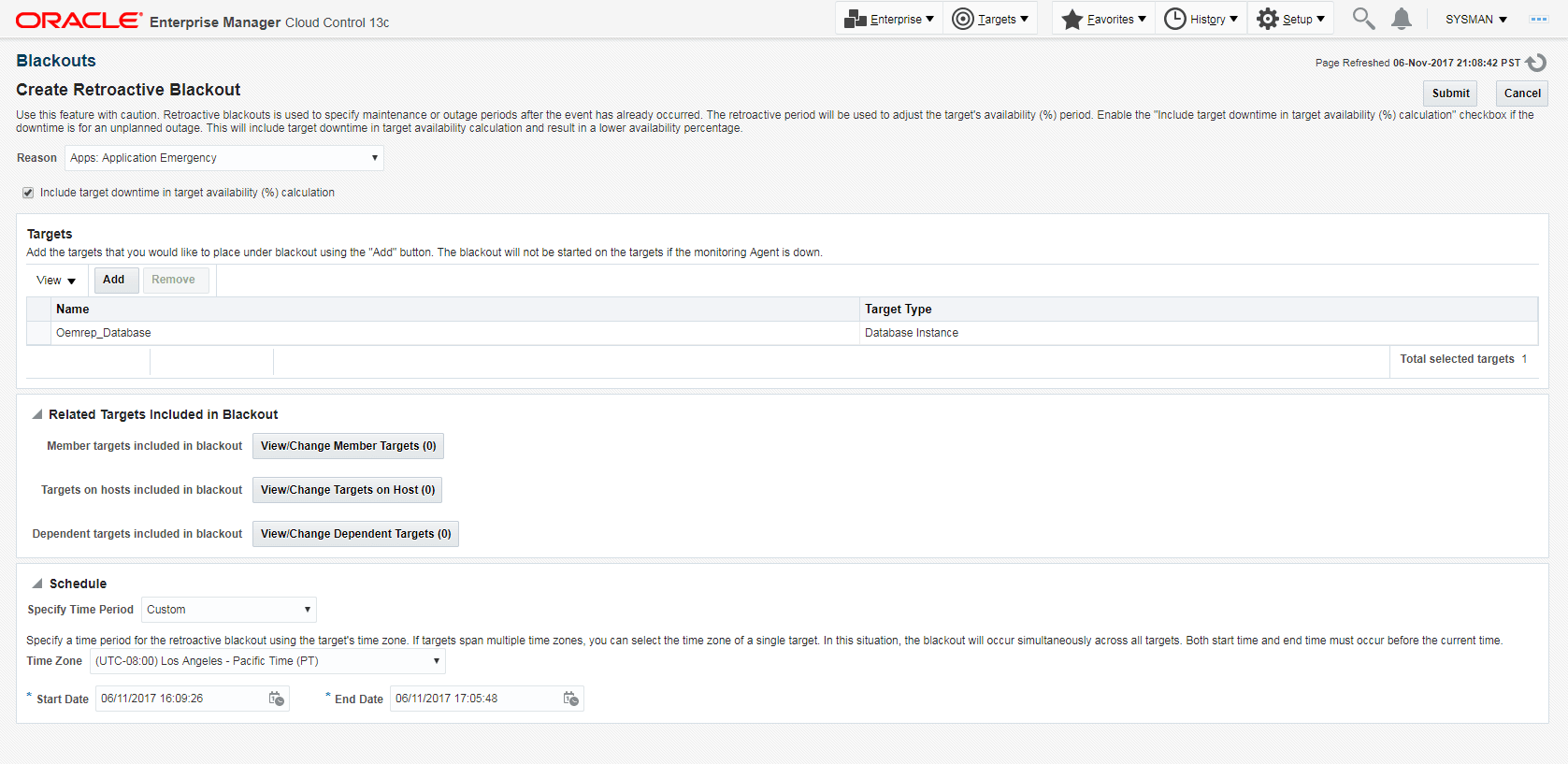Open Specify Time Period dropdown
Image resolution: width=1568 pixels, height=764 pixels.
click(x=229, y=610)
